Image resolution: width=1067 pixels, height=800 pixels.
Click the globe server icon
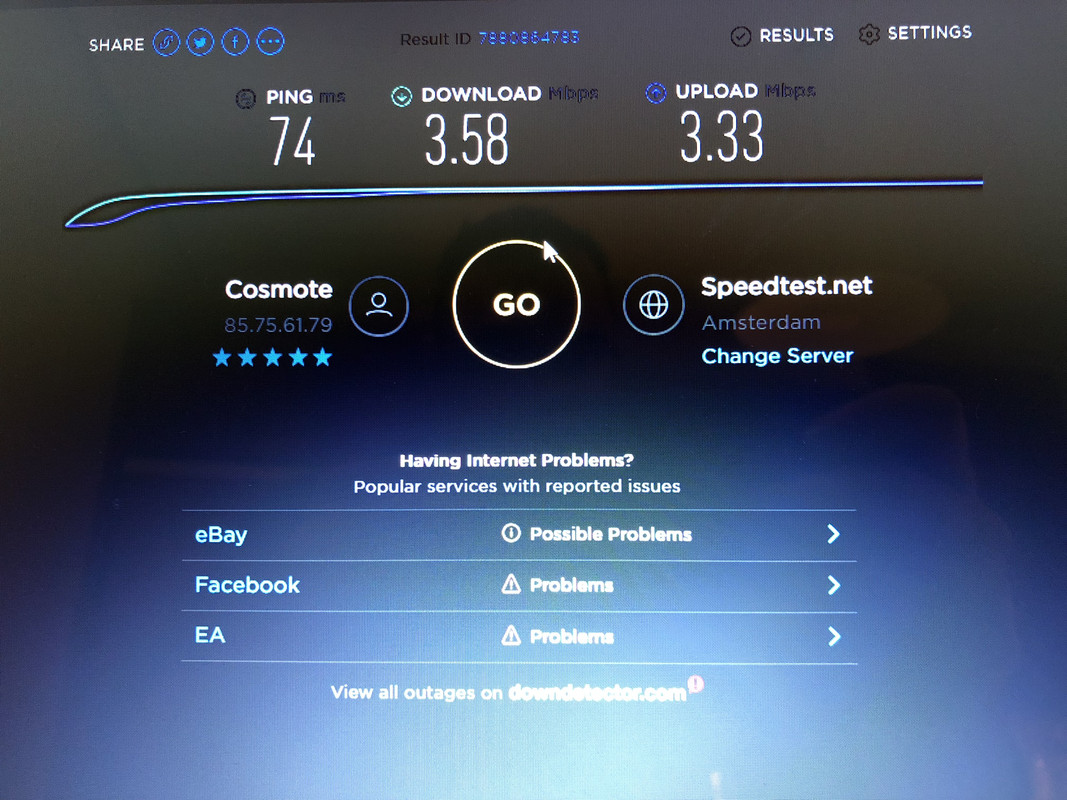click(x=653, y=305)
